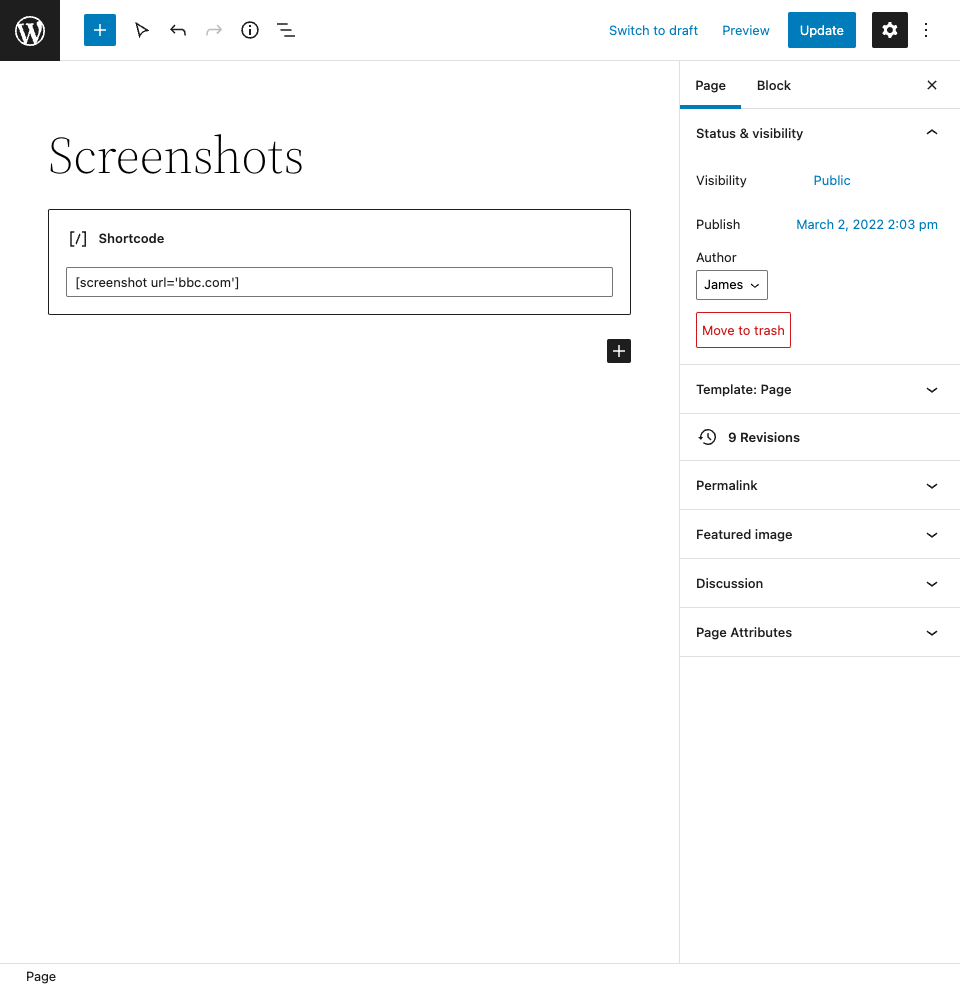Expand the Template: Page section

click(x=932, y=390)
